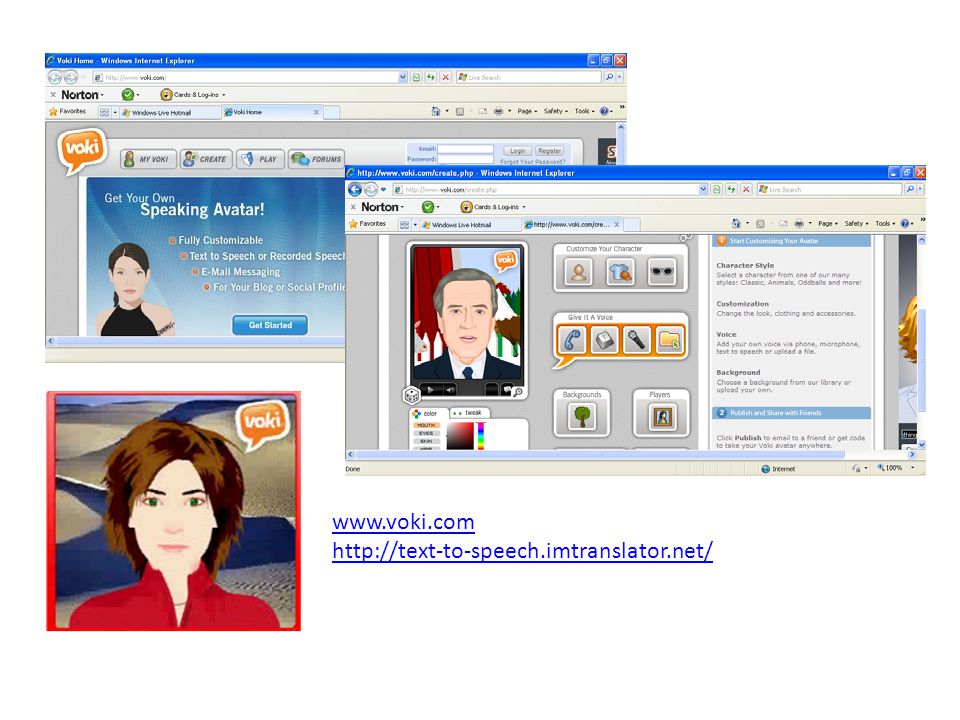Click the Email input field on Voki Home
Screen dimensions: 960x720
465,149
